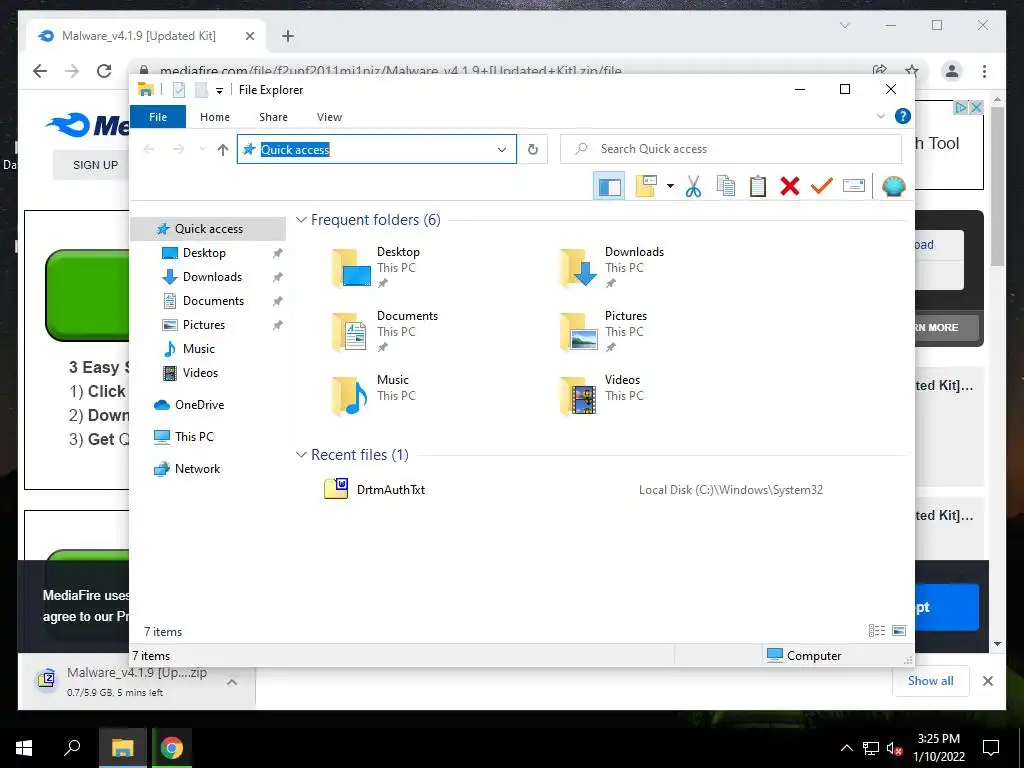Open the Chrome profile icon

952,71
